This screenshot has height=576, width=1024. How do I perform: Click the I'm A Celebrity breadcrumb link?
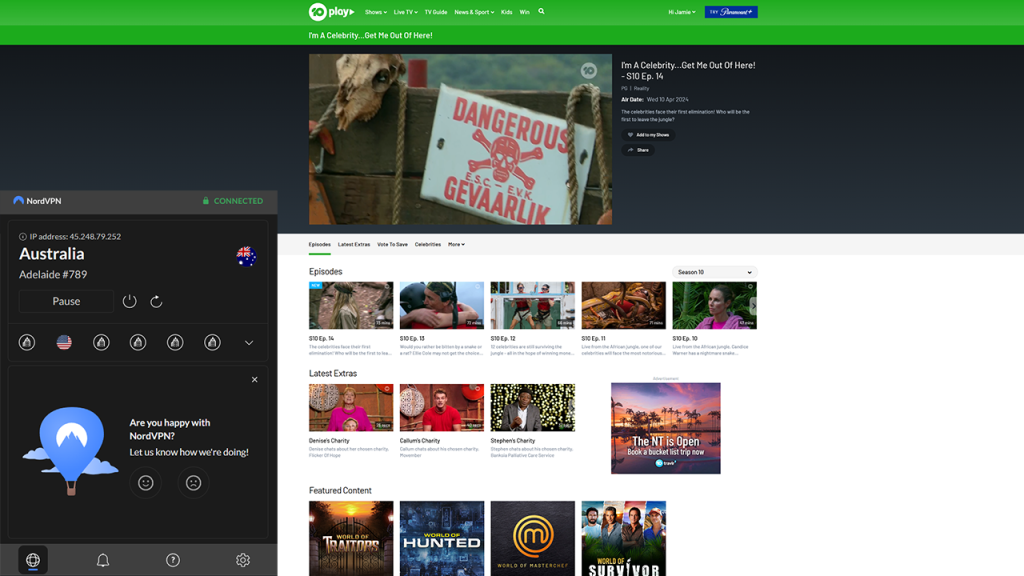[370, 35]
